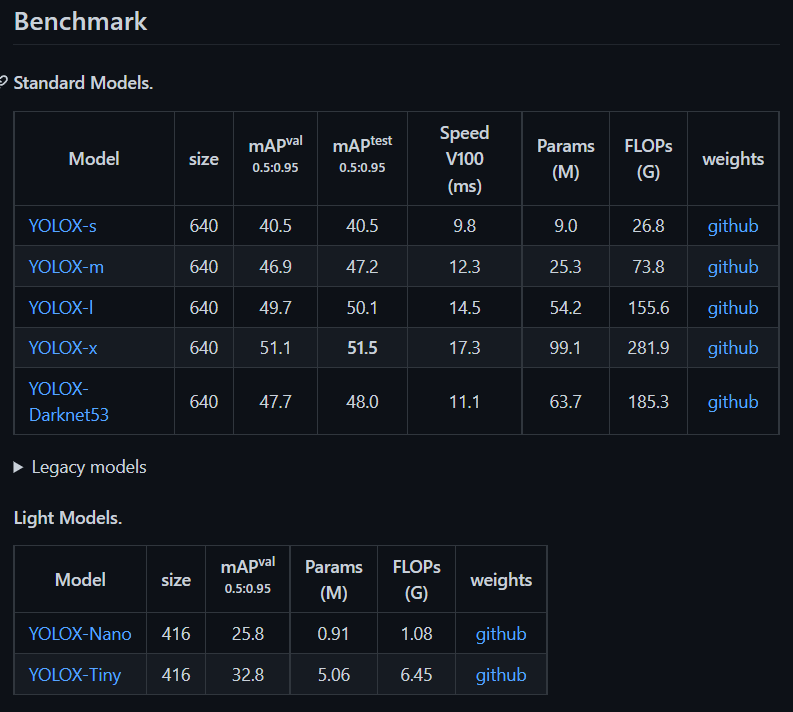Download YOLOX-s weights from github link
Viewport: 793px width, 712px height.
(x=733, y=226)
